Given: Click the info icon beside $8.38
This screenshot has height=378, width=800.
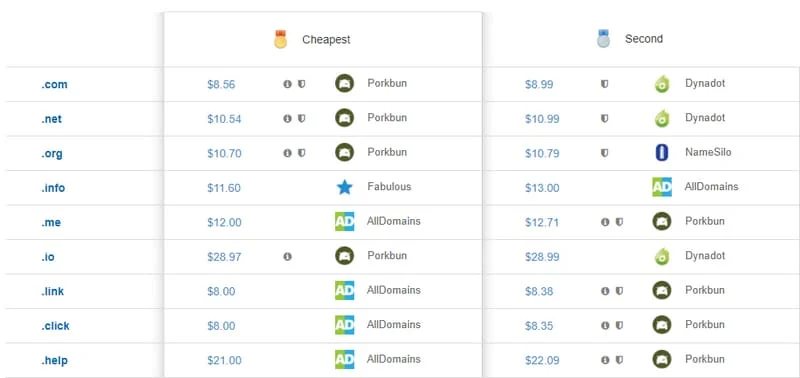Looking at the screenshot, I should point(605,291).
